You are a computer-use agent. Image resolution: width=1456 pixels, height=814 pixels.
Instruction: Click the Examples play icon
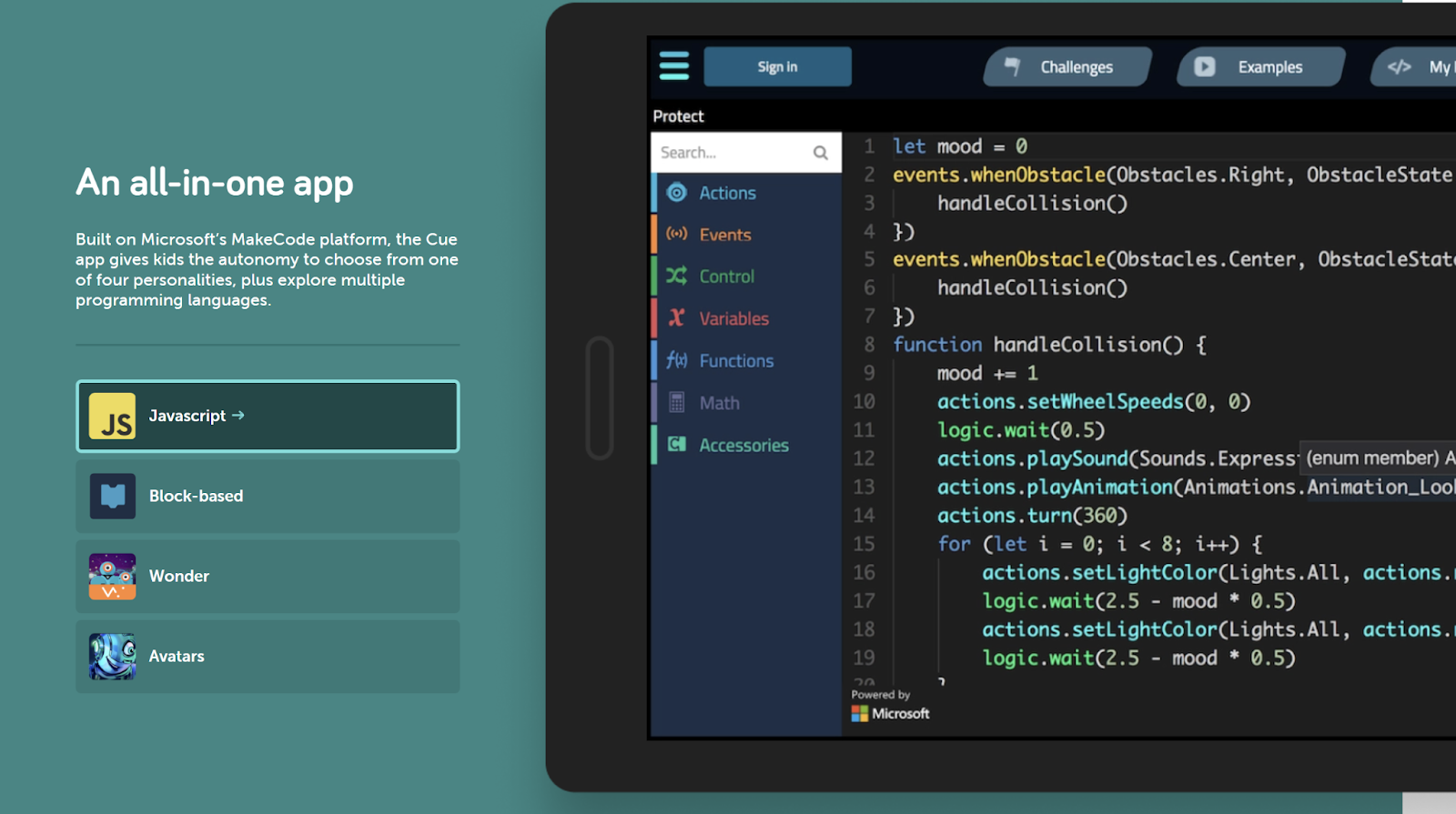click(1204, 66)
